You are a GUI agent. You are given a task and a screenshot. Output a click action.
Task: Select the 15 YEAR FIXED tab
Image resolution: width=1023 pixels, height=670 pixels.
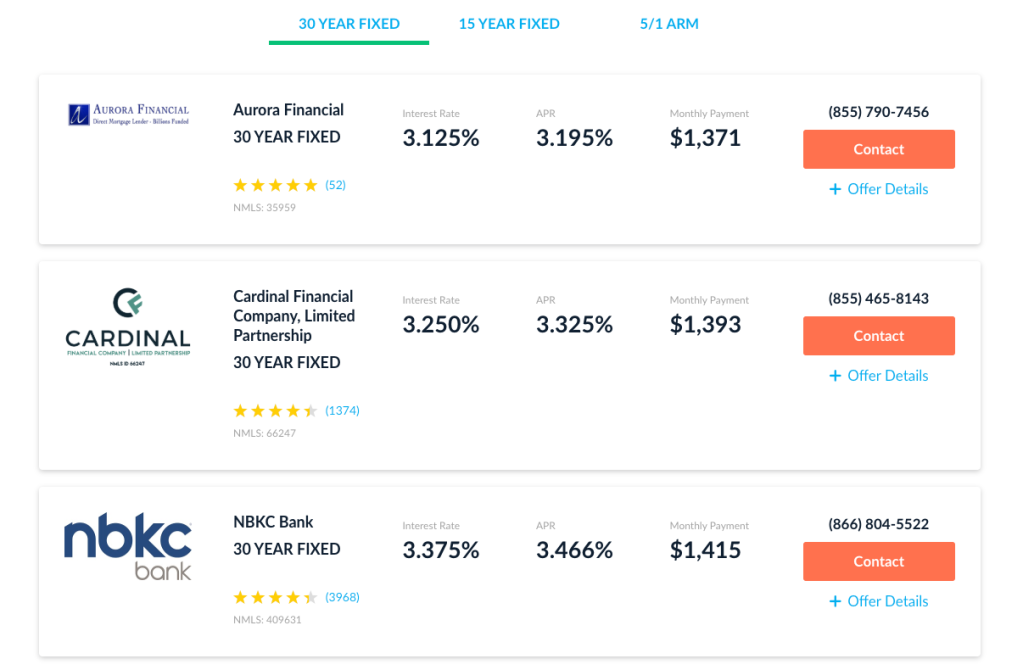pos(509,24)
